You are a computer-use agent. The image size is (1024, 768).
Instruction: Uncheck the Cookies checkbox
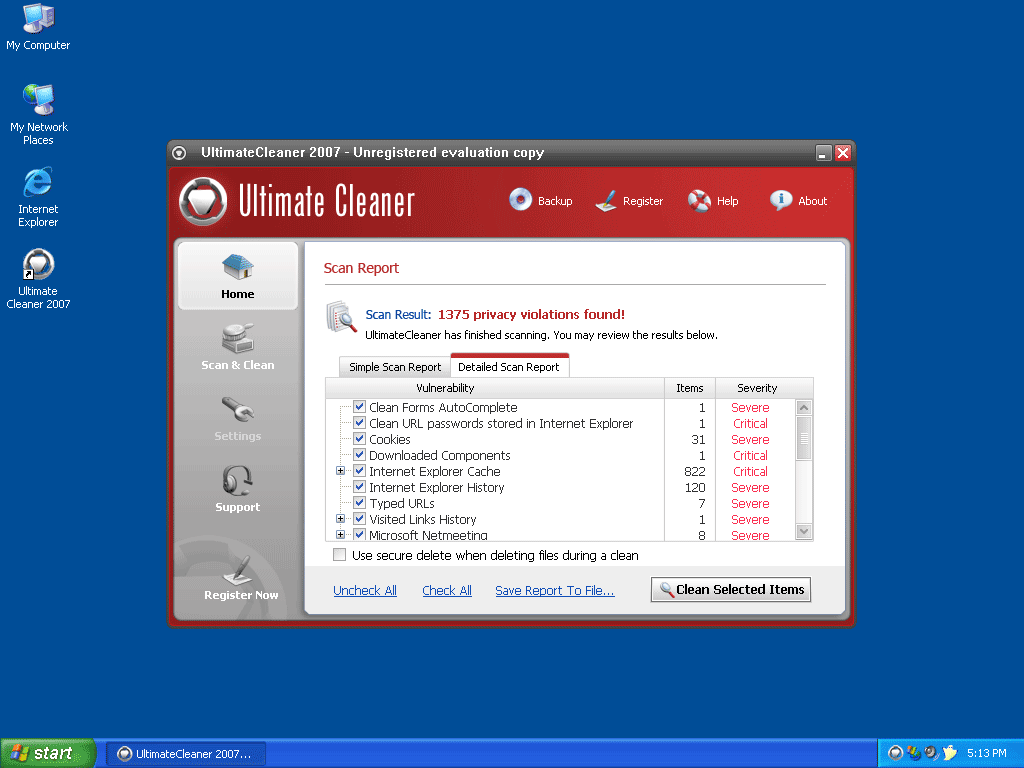click(x=360, y=439)
